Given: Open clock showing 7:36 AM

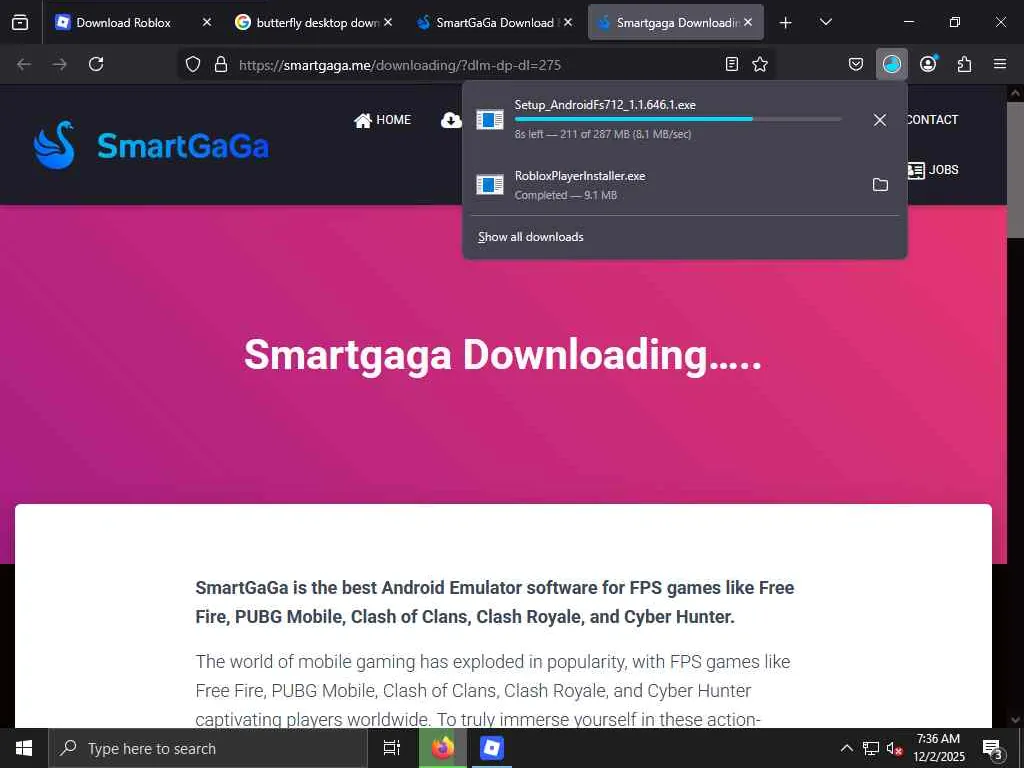Looking at the screenshot, I should [938, 748].
